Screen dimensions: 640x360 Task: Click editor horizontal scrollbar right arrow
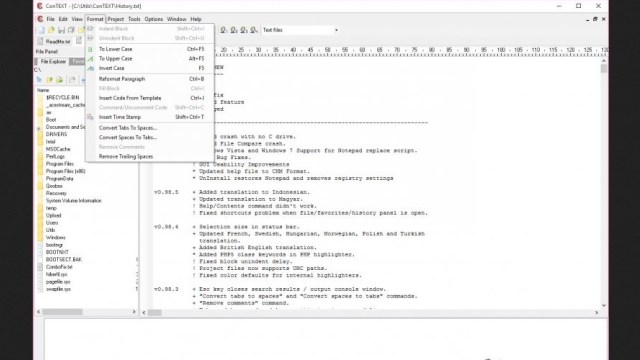point(596,312)
